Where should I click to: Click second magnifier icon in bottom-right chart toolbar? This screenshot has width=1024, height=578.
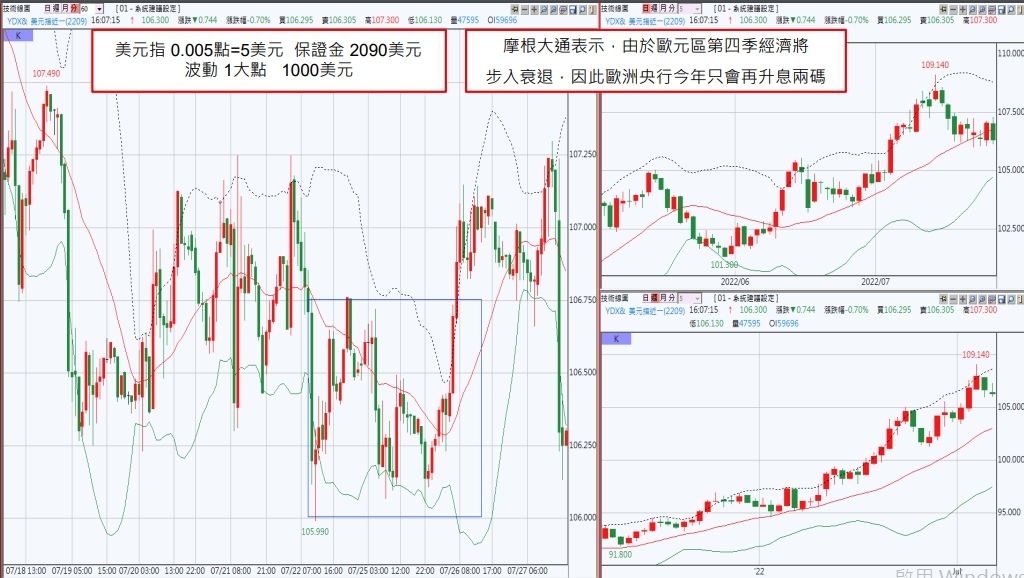982,299
